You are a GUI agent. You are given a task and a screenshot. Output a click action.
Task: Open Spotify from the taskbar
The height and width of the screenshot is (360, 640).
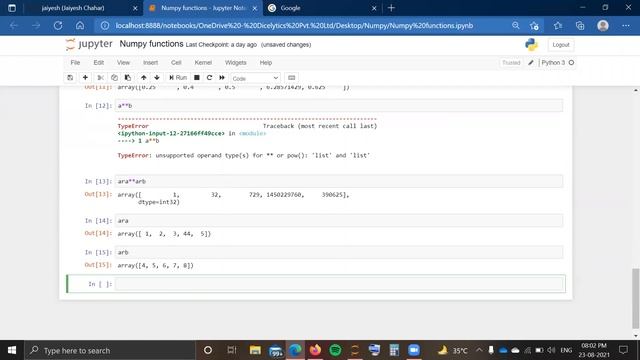335,350
